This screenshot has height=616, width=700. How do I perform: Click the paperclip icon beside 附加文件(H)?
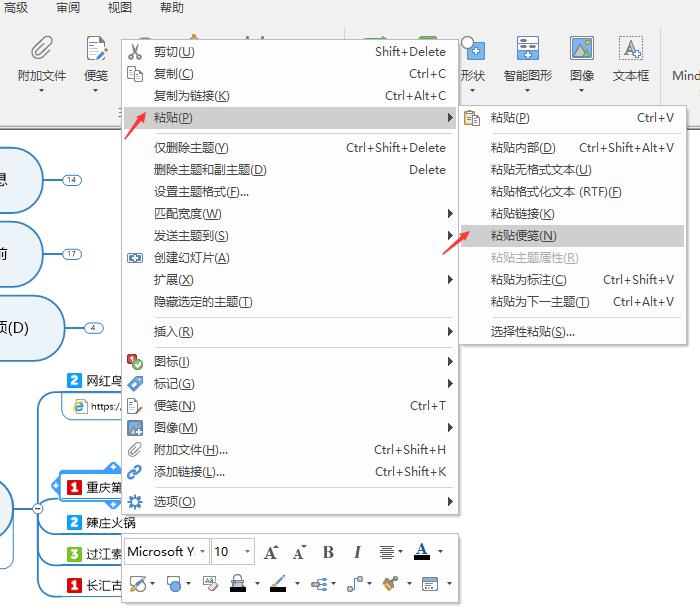135,450
